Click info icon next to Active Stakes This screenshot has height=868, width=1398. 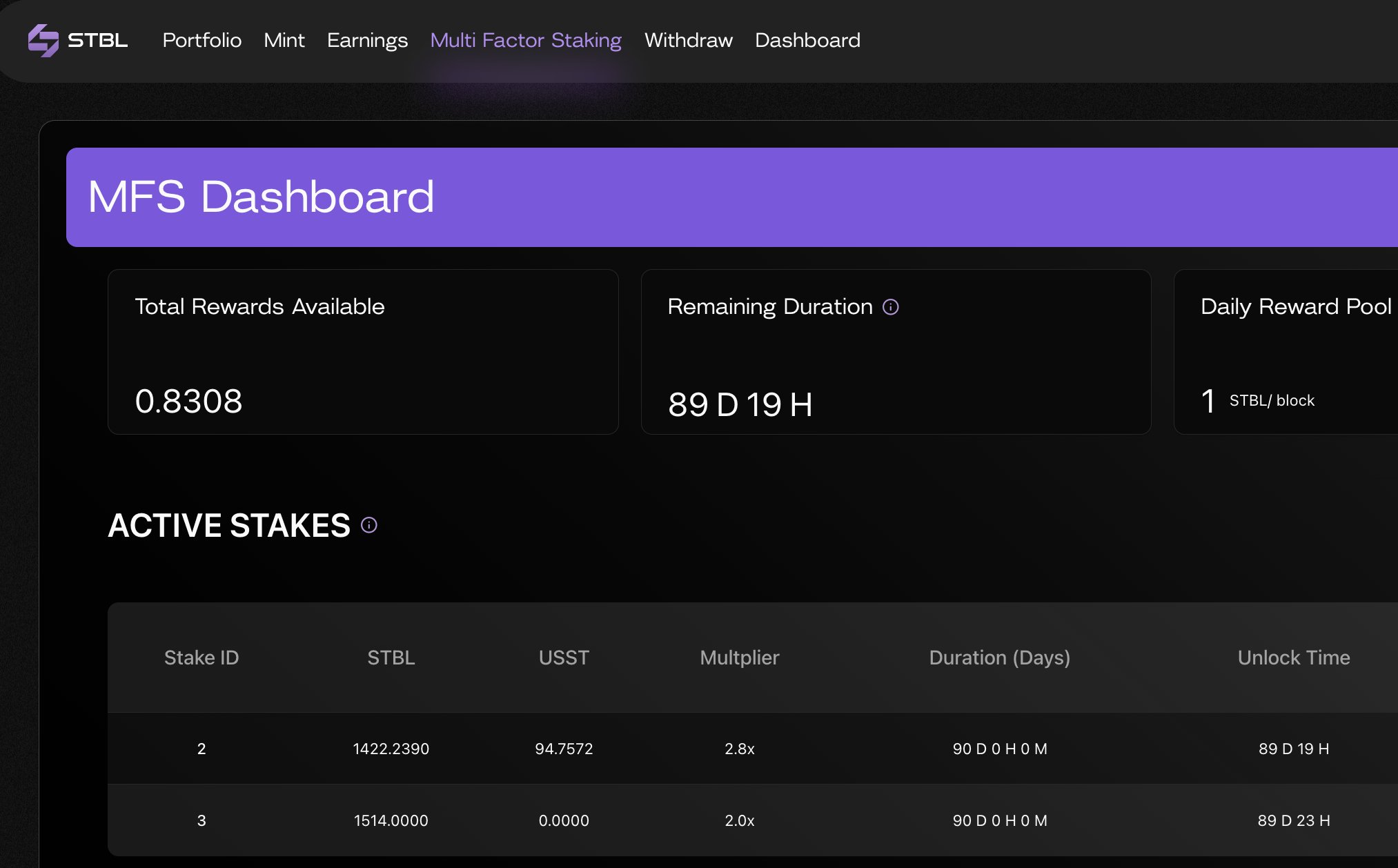[x=369, y=526]
